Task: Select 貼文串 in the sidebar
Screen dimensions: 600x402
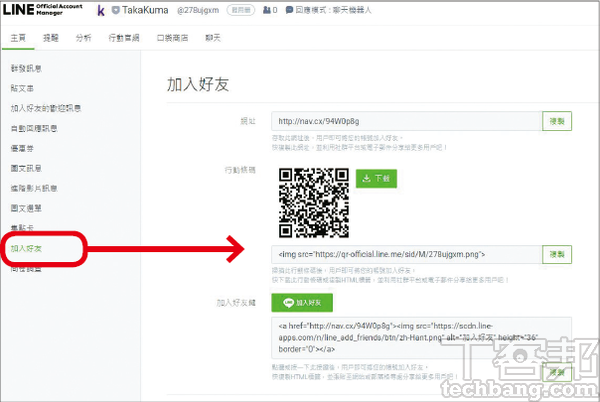Action: coord(22,88)
